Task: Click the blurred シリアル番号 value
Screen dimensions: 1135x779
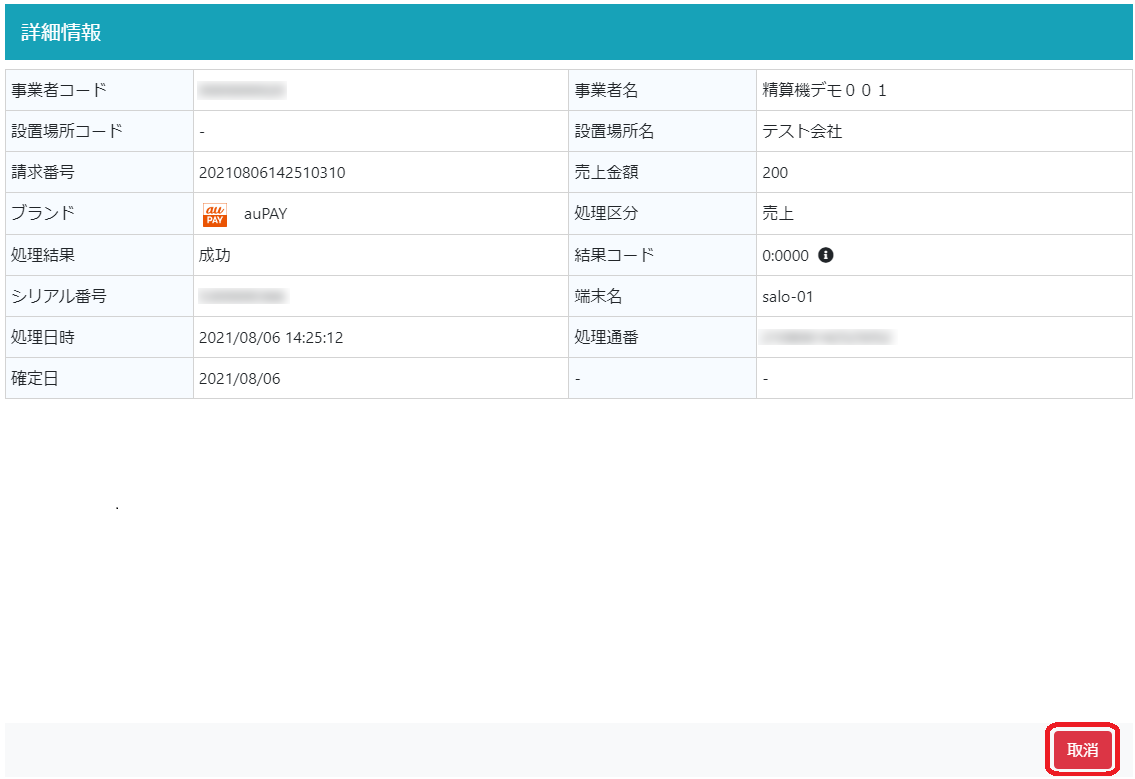Action: click(242, 296)
